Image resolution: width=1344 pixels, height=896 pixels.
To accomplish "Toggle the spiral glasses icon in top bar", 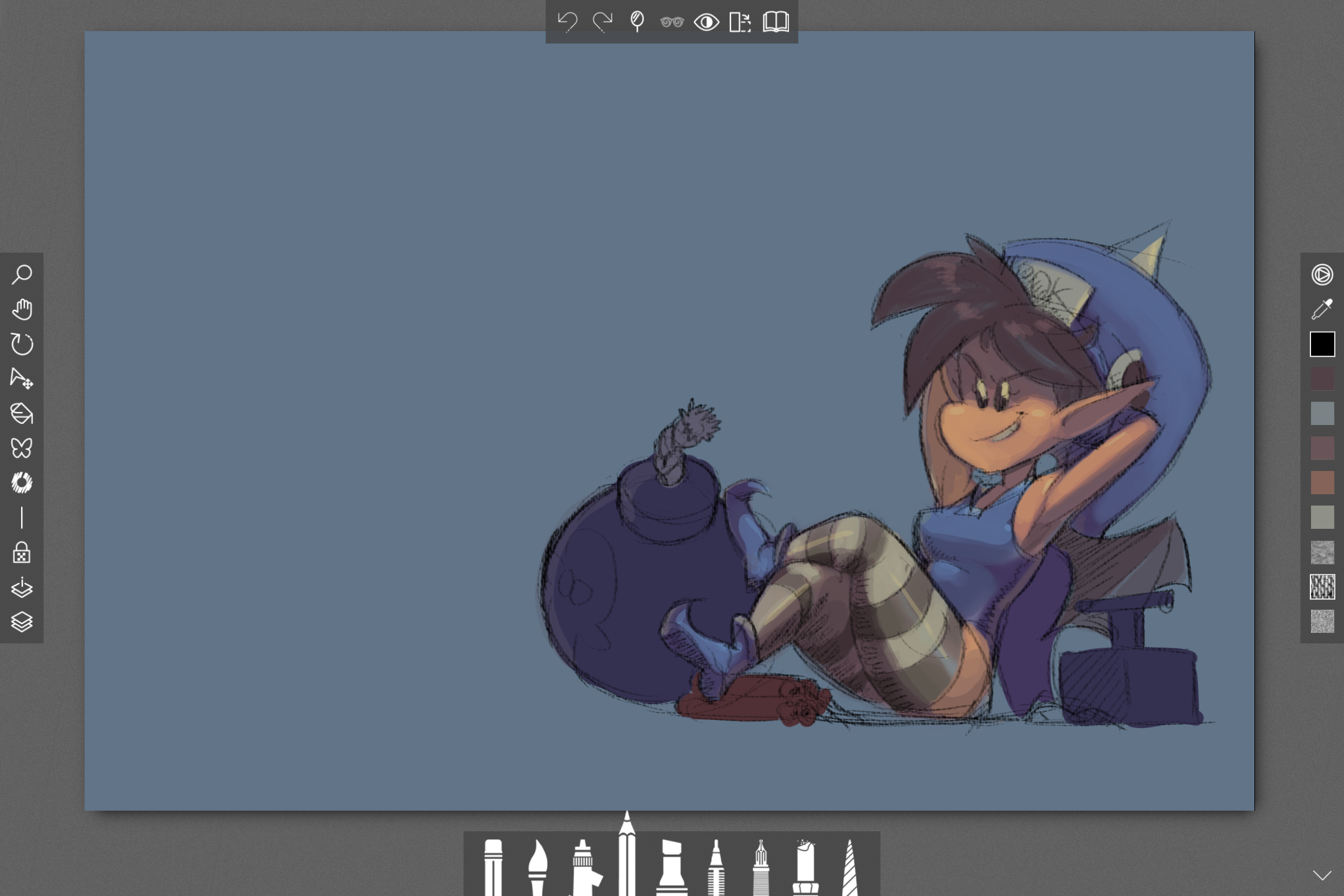I will point(672,22).
